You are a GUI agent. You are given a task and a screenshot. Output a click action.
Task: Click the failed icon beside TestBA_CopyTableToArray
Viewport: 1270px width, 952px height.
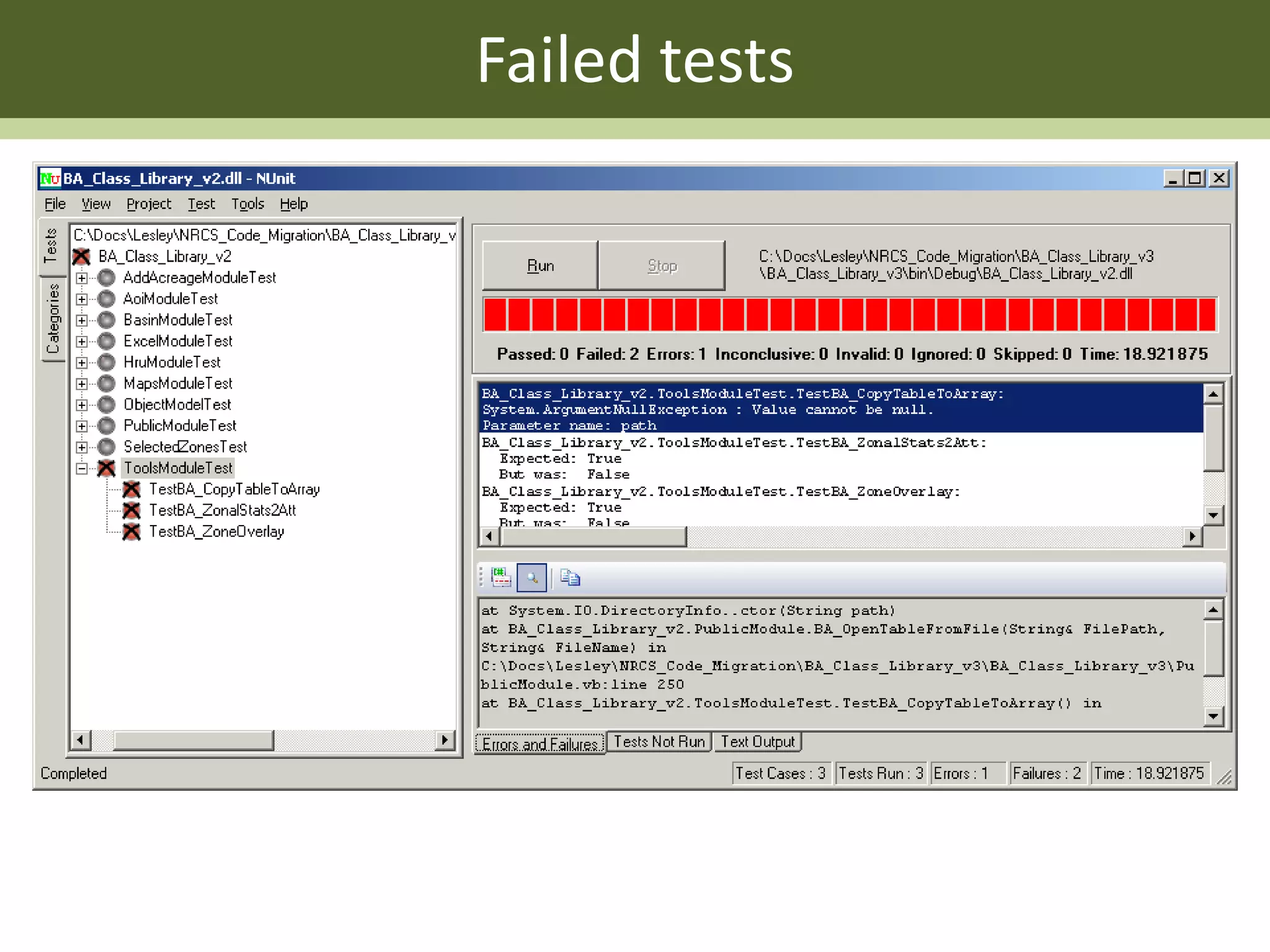point(131,490)
